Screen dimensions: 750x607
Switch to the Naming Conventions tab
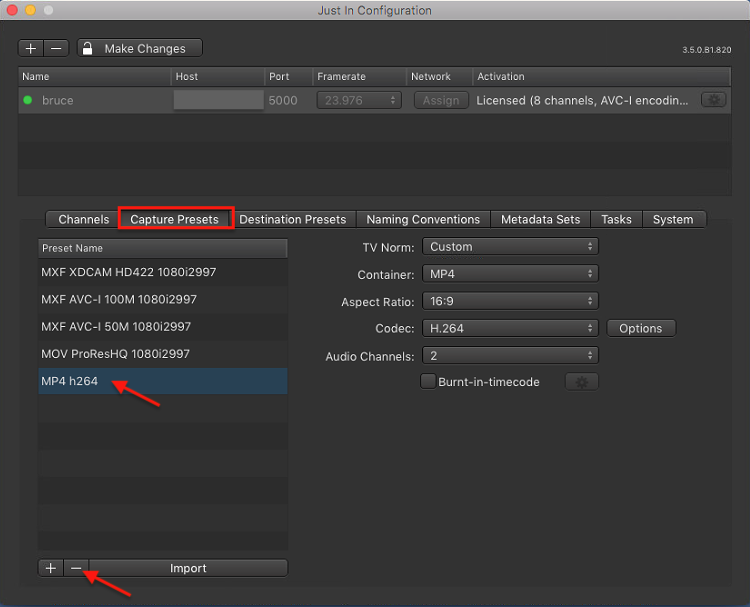[423, 220]
